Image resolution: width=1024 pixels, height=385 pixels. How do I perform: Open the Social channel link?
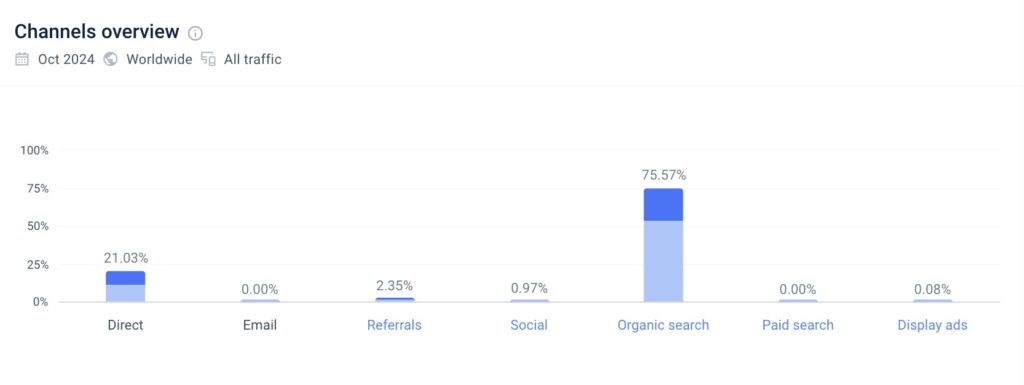[x=529, y=325]
